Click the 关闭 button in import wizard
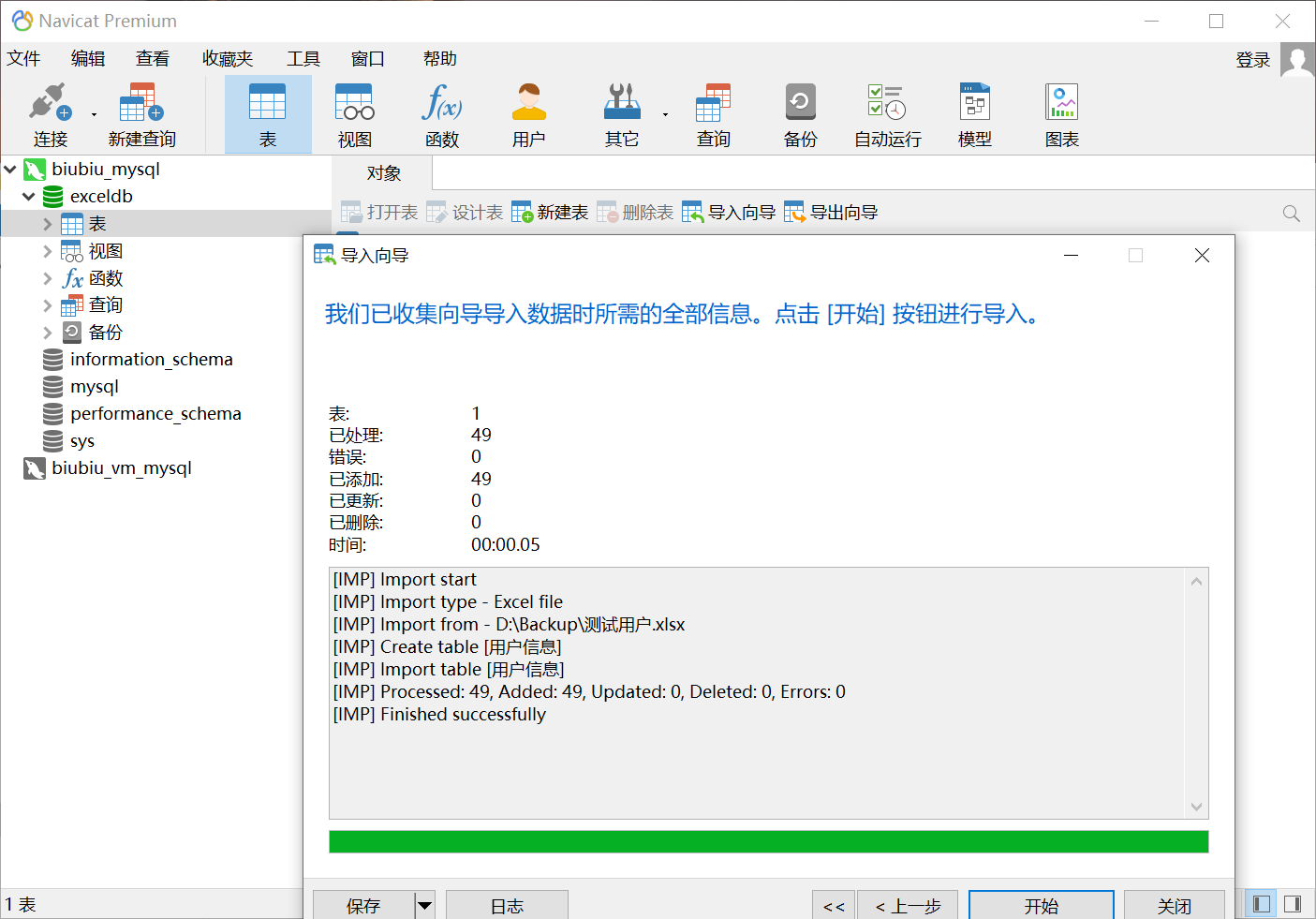The image size is (1316, 919). coord(1175,905)
